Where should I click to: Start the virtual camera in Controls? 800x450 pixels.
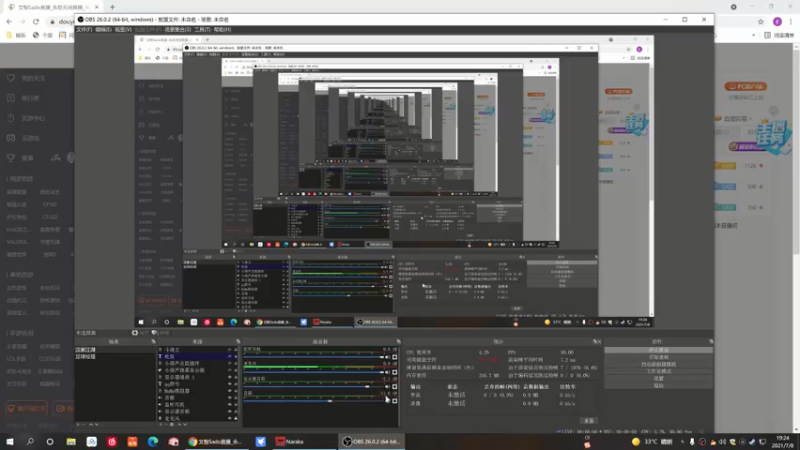(658, 364)
